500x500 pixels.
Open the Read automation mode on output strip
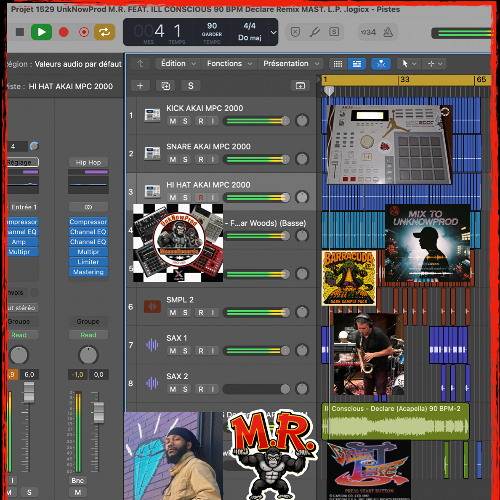tap(88, 335)
